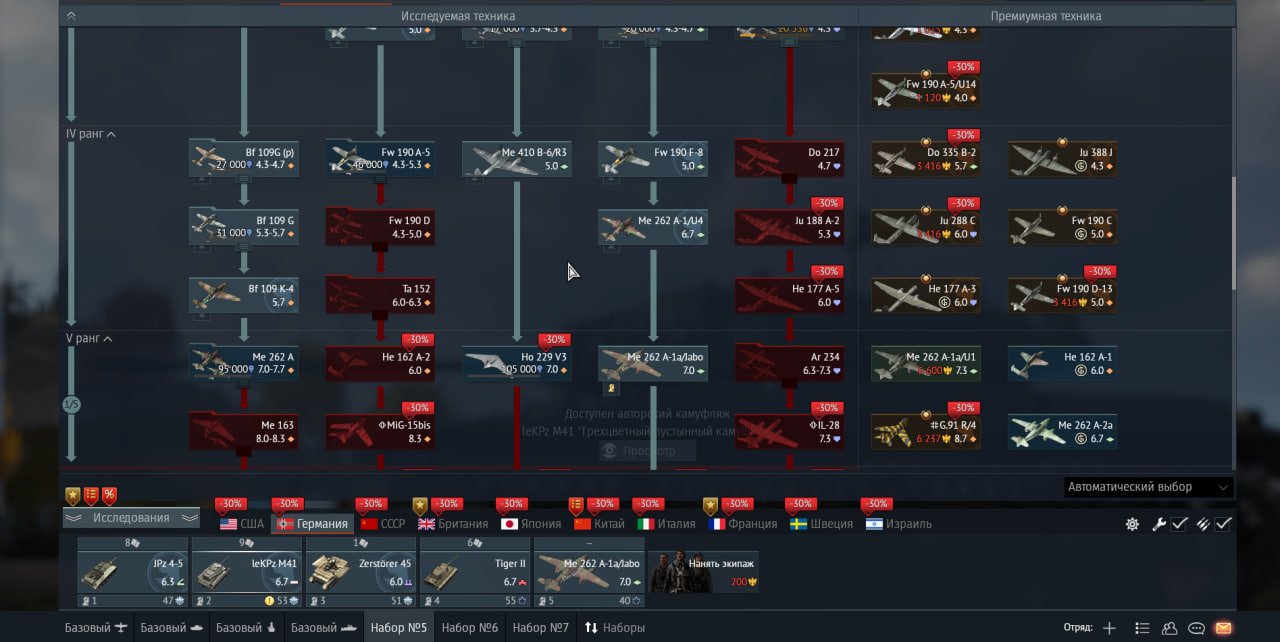Image resolution: width=1280 pixels, height=642 pixels.
Task: Open the Автоматический выбор dropdown
Action: pos(1148,487)
